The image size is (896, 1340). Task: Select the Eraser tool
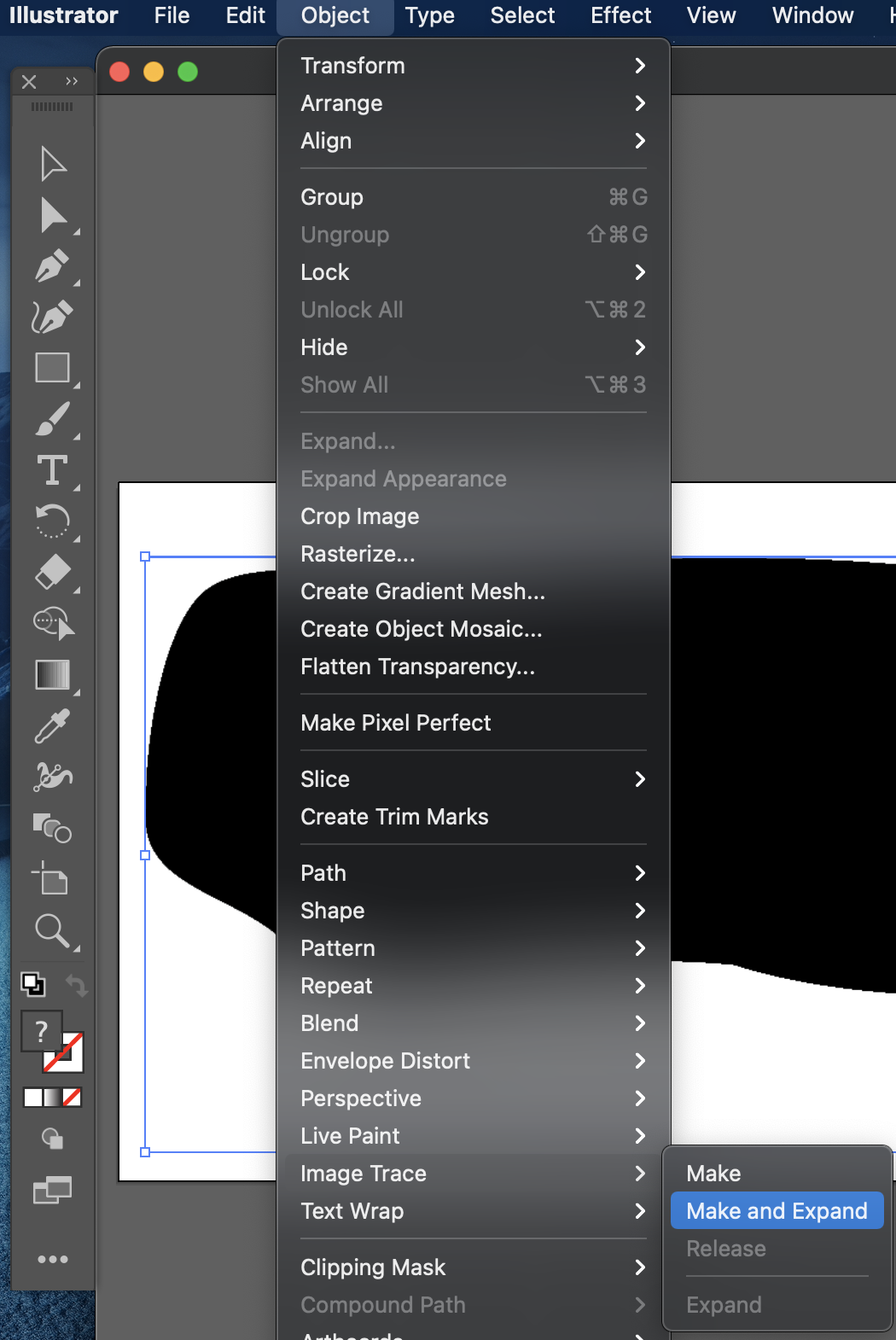tap(52, 572)
